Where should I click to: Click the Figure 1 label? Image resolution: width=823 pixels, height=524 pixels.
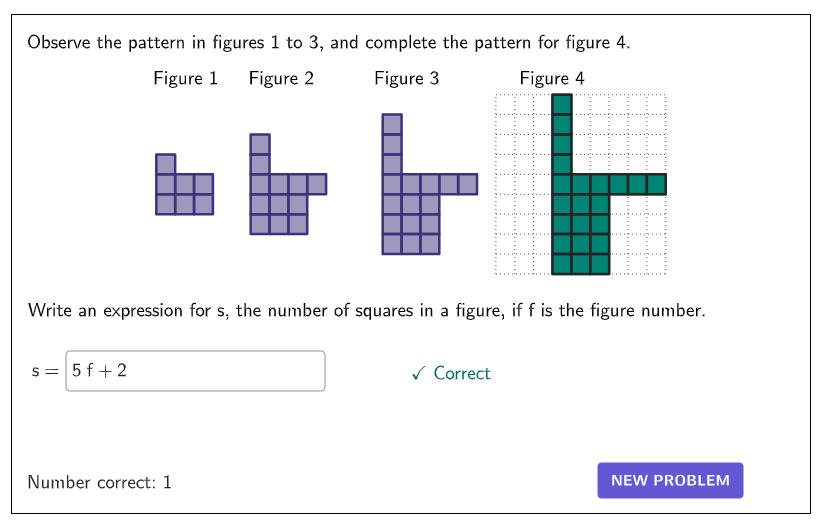coord(185,78)
